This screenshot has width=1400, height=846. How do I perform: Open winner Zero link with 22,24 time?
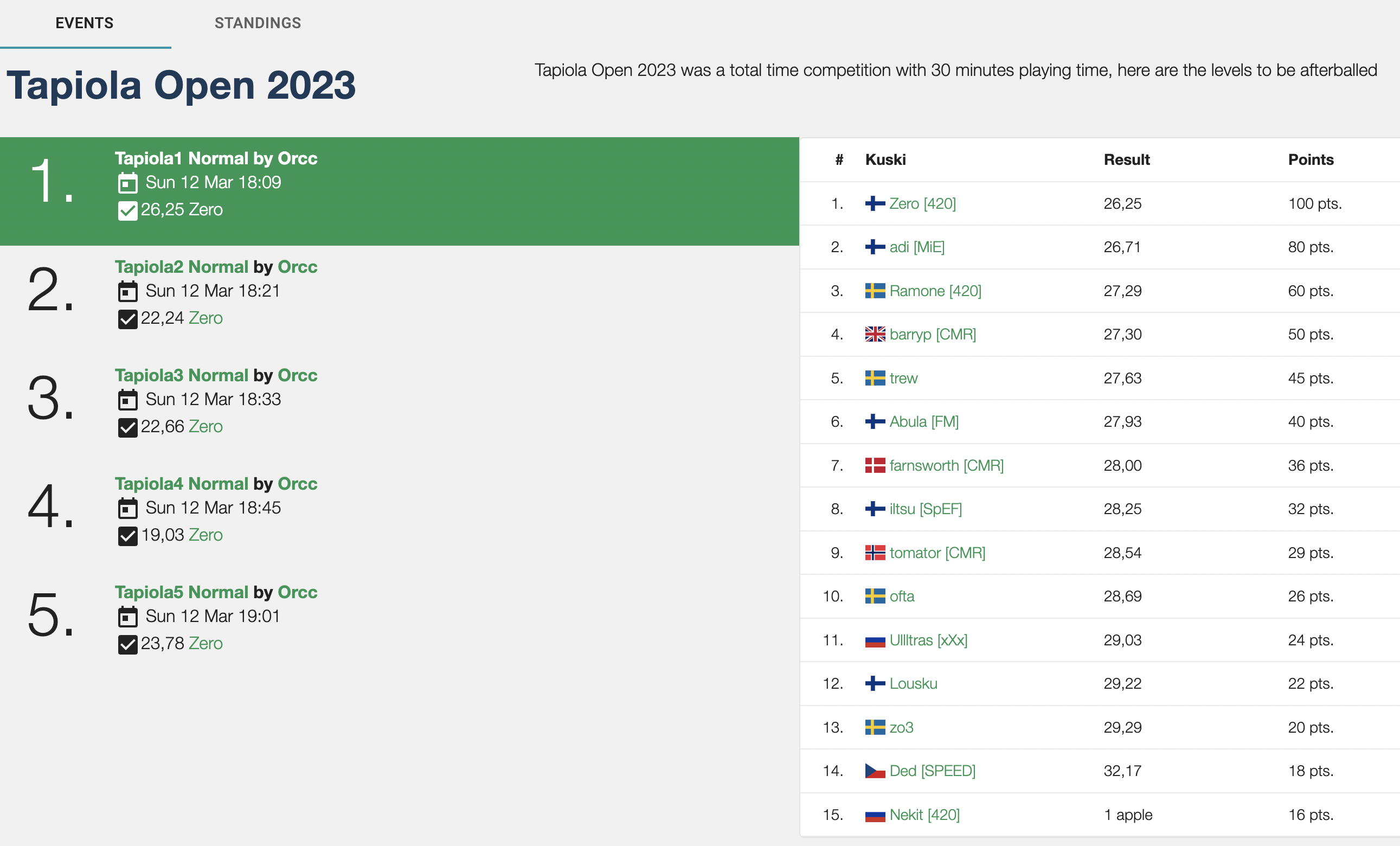[205, 318]
